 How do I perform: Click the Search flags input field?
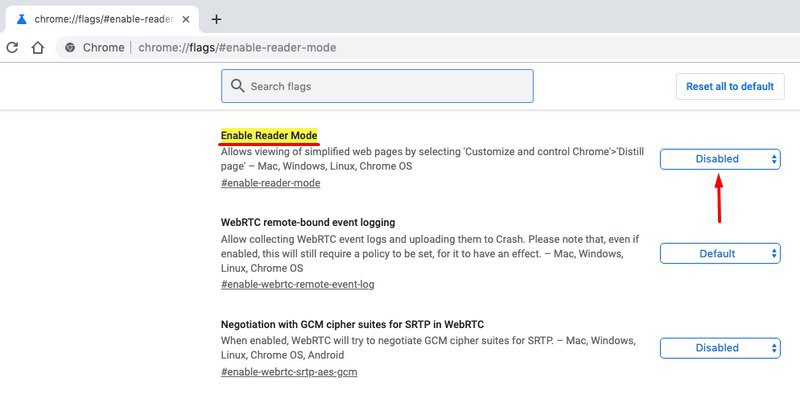377,86
